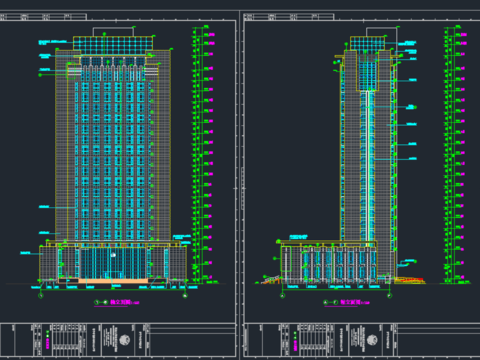Select the red-yellow ramp beside right elevation

(410, 280)
